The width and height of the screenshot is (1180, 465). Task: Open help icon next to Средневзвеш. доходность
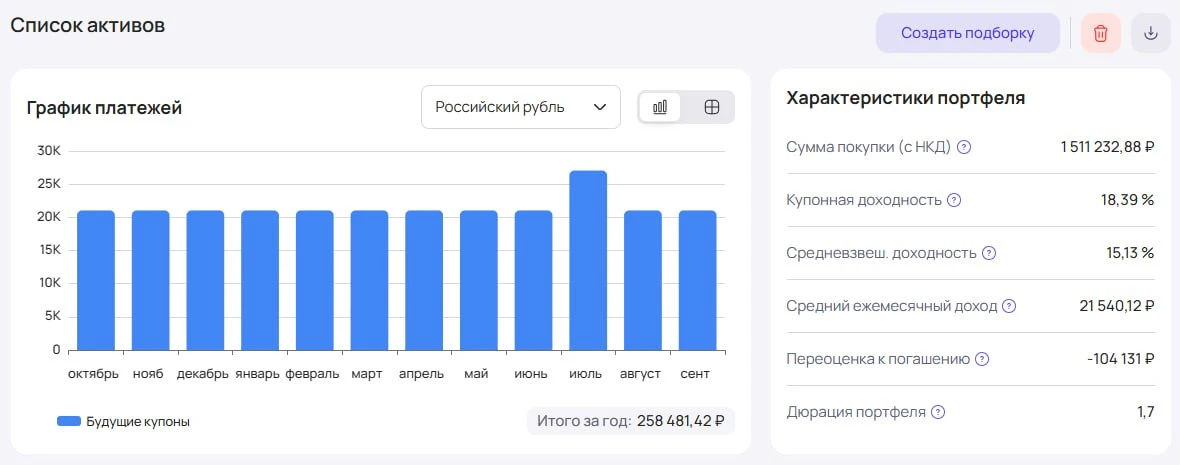coord(989,254)
